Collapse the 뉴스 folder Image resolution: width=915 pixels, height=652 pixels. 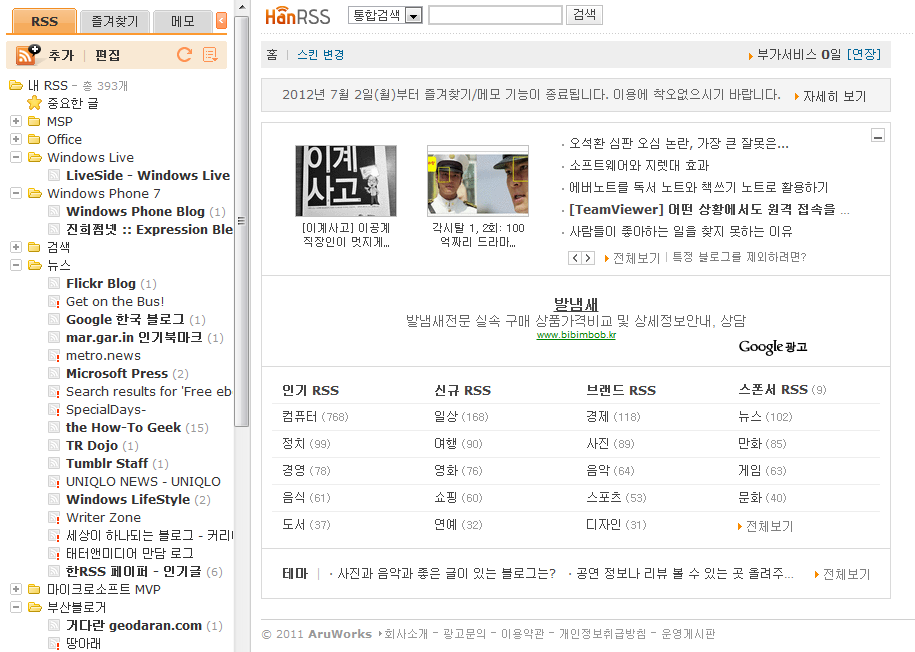16,265
